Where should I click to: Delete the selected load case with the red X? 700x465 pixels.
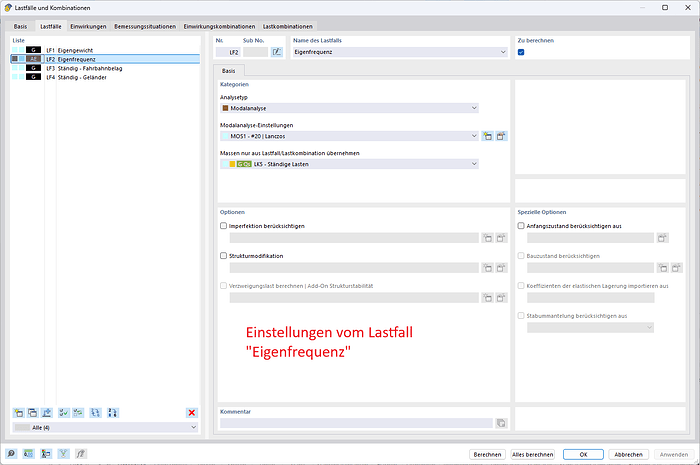coord(192,413)
